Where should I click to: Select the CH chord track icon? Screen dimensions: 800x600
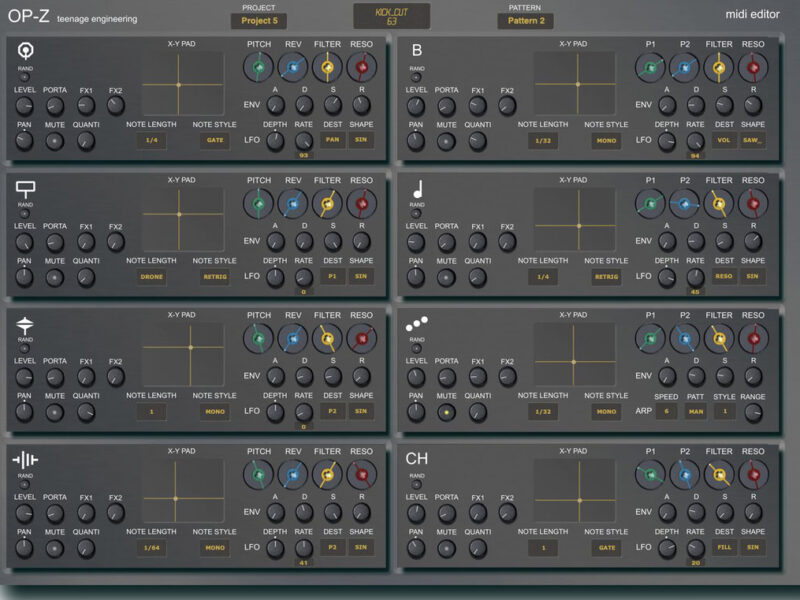point(419,459)
